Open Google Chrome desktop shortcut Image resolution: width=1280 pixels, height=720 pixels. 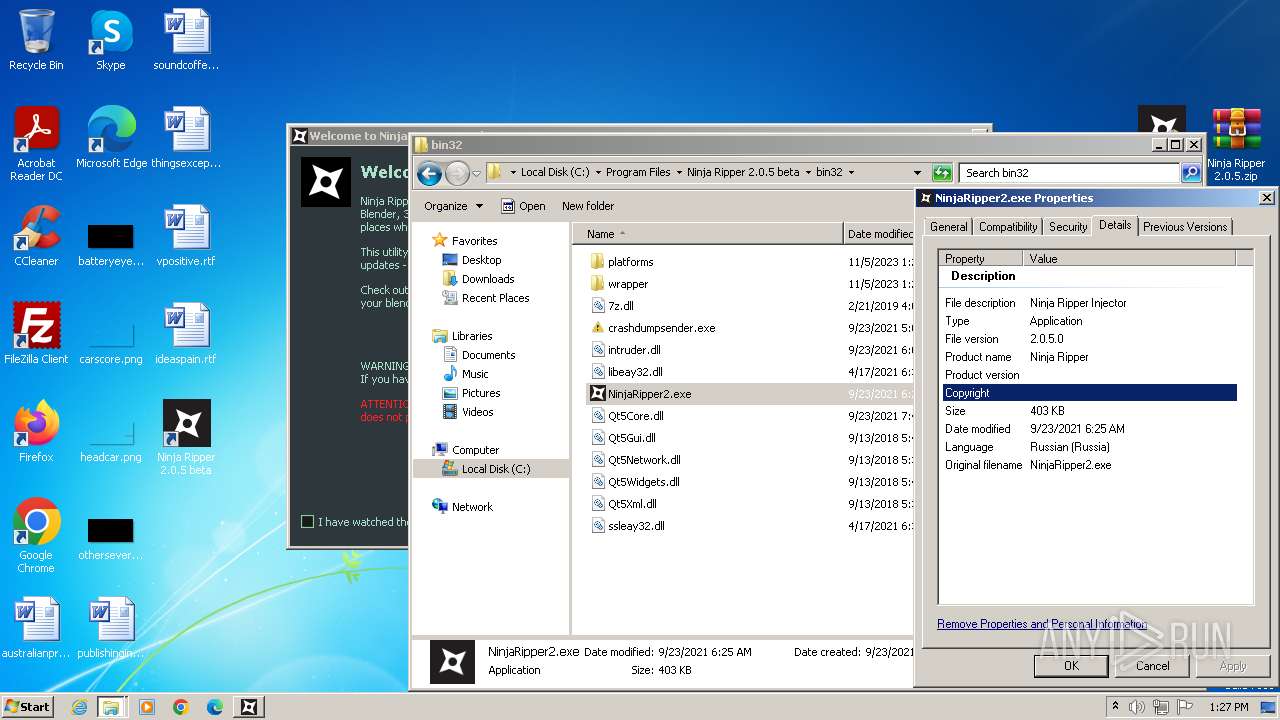pos(36,537)
